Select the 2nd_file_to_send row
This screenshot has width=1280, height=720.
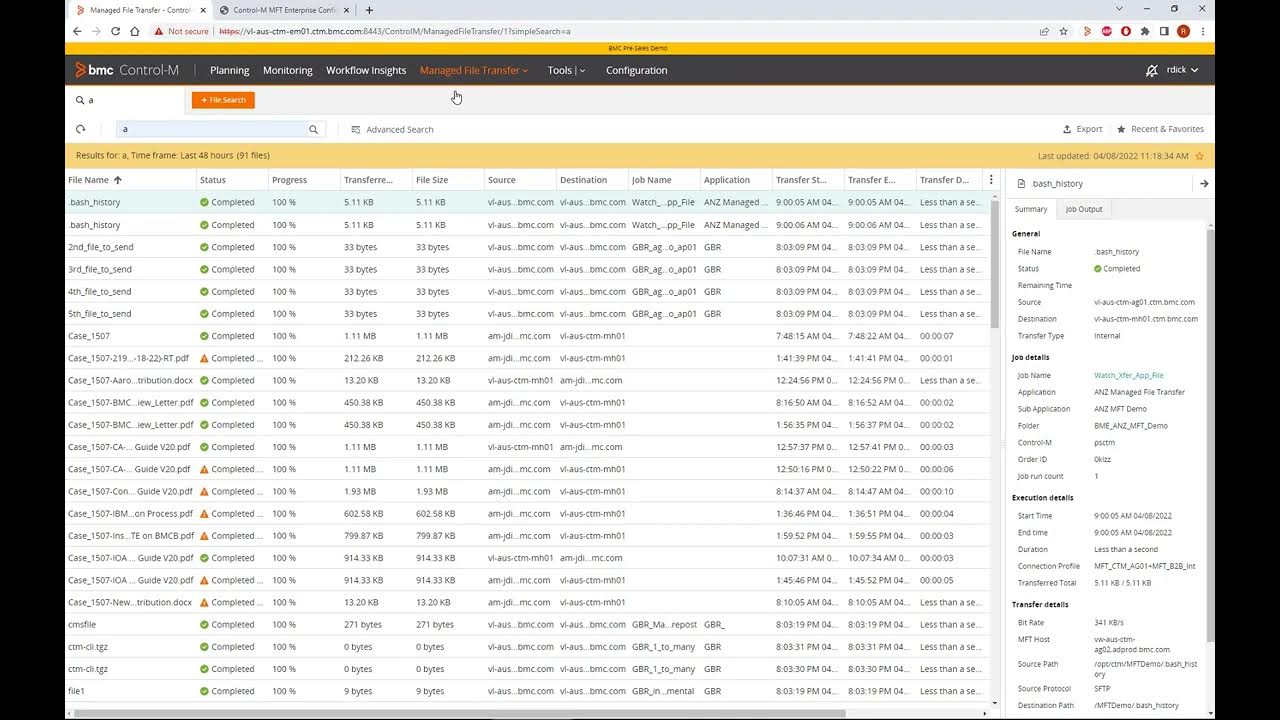(527, 247)
